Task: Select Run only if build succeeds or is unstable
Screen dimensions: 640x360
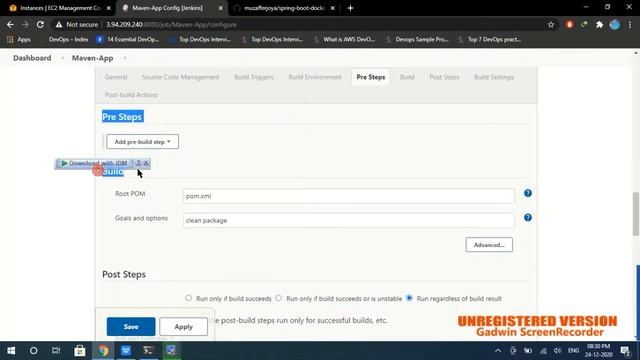Action: 278,298
